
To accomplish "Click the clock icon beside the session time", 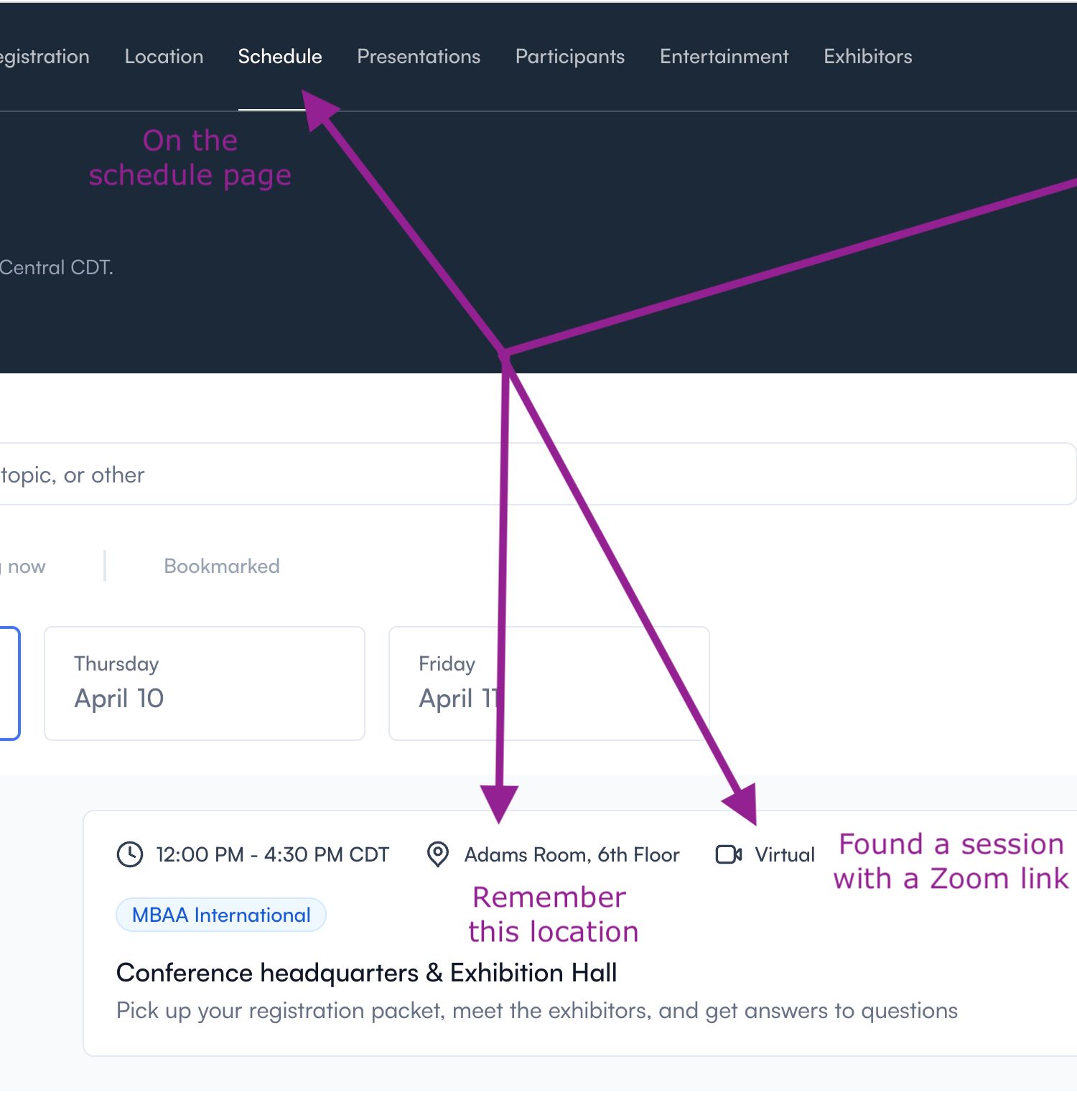I will [x=130, y=854].
